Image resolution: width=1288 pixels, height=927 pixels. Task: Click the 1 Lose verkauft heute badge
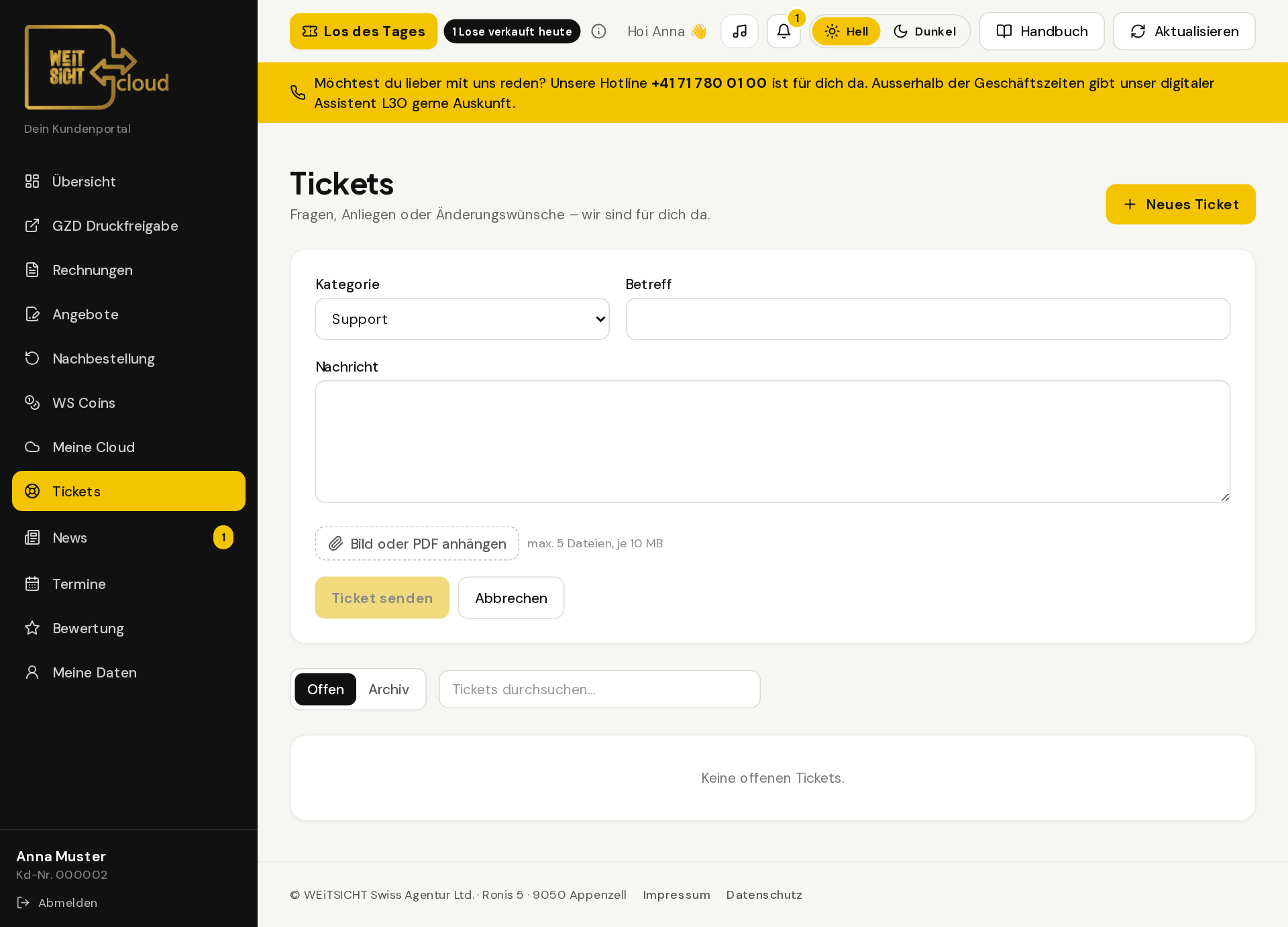point(512,32)
